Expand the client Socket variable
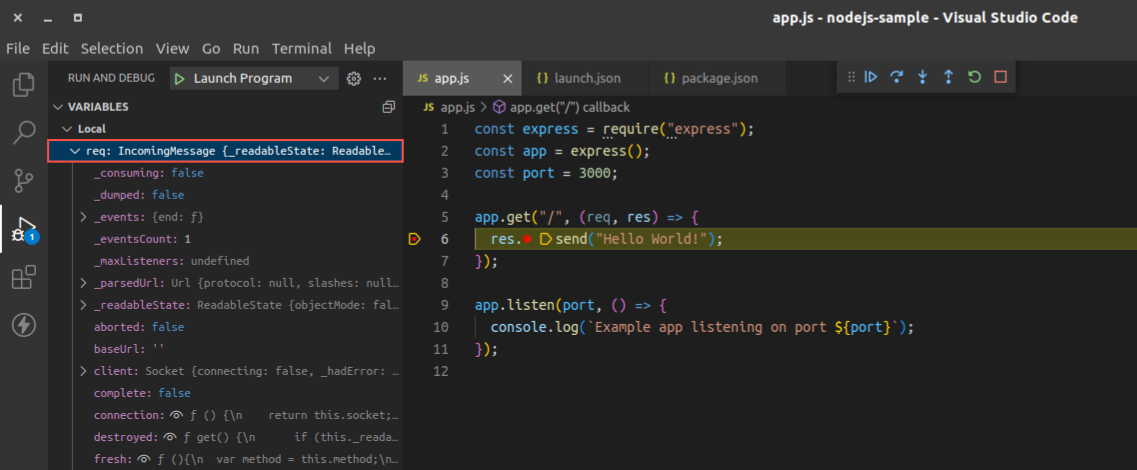The image size is (1137, 470). (x=83, y=371)
